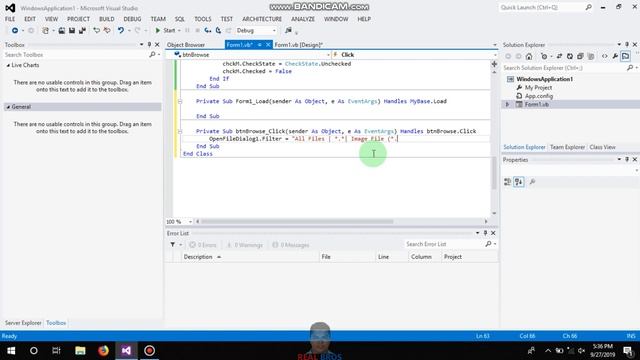Switch to the Object Browser tab
Screen dimensions: 640x360
pos(186,45)
